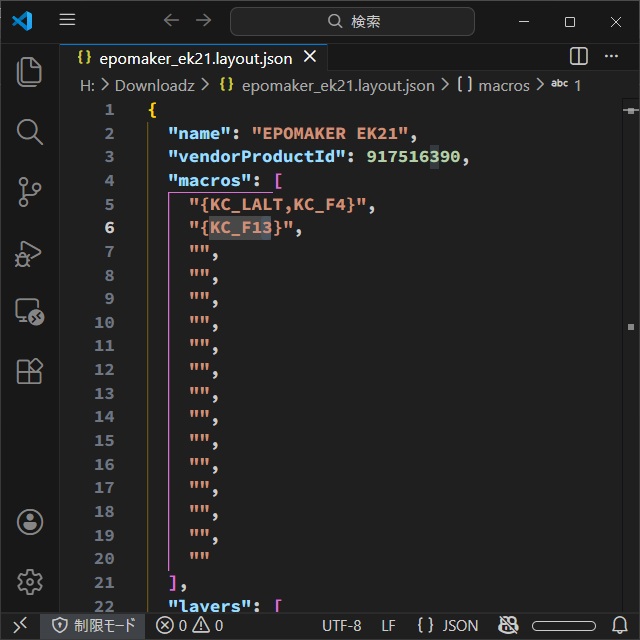This screenshot has height=640, width=640.
Task: Split the editor to the right
Action: pyautogui.click(x=579, y=57)
